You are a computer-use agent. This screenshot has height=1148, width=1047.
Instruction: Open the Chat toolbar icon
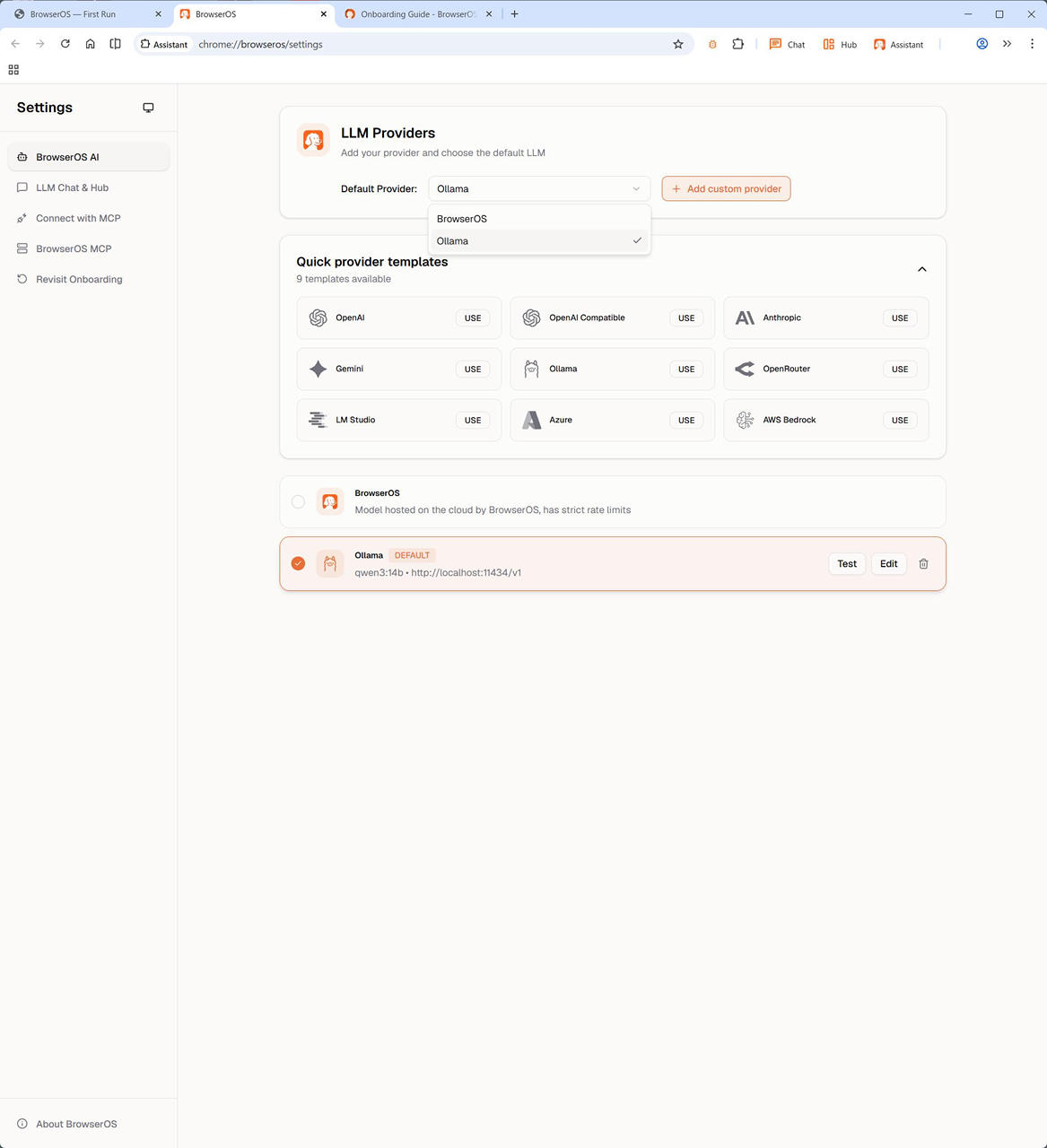(x=787, y=44)
